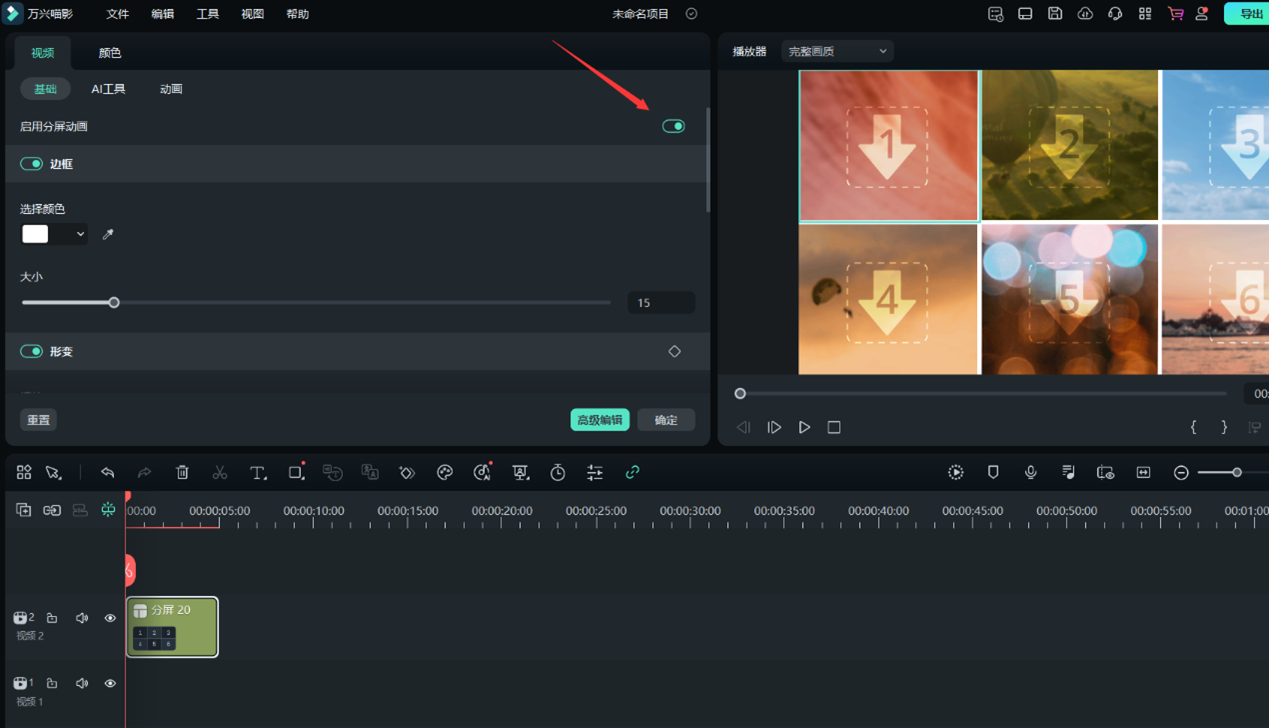Switch to the 颜色 tab
The height and width of the screenshot is (728, 1269).
click(110, 53)
